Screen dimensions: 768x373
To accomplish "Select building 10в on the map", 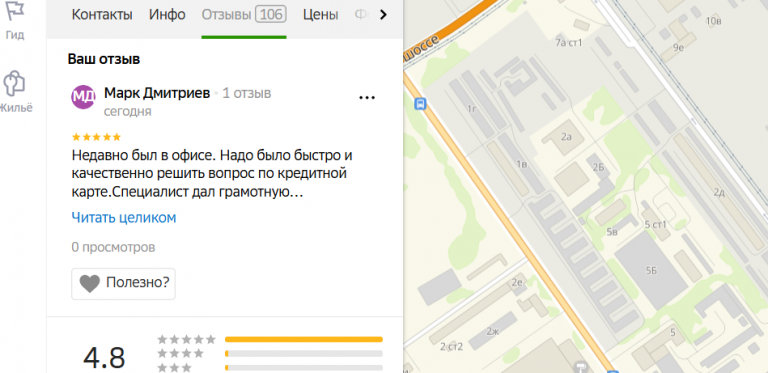I will pyautogui.click(x=714, y=21).
